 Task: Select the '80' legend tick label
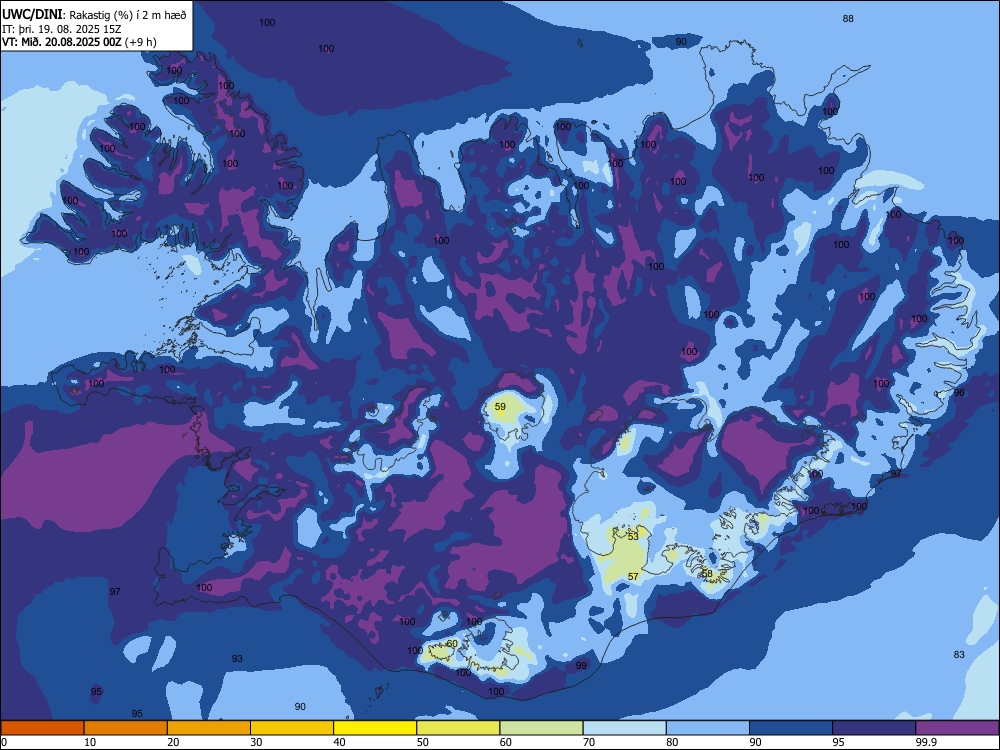pos(672,742)
